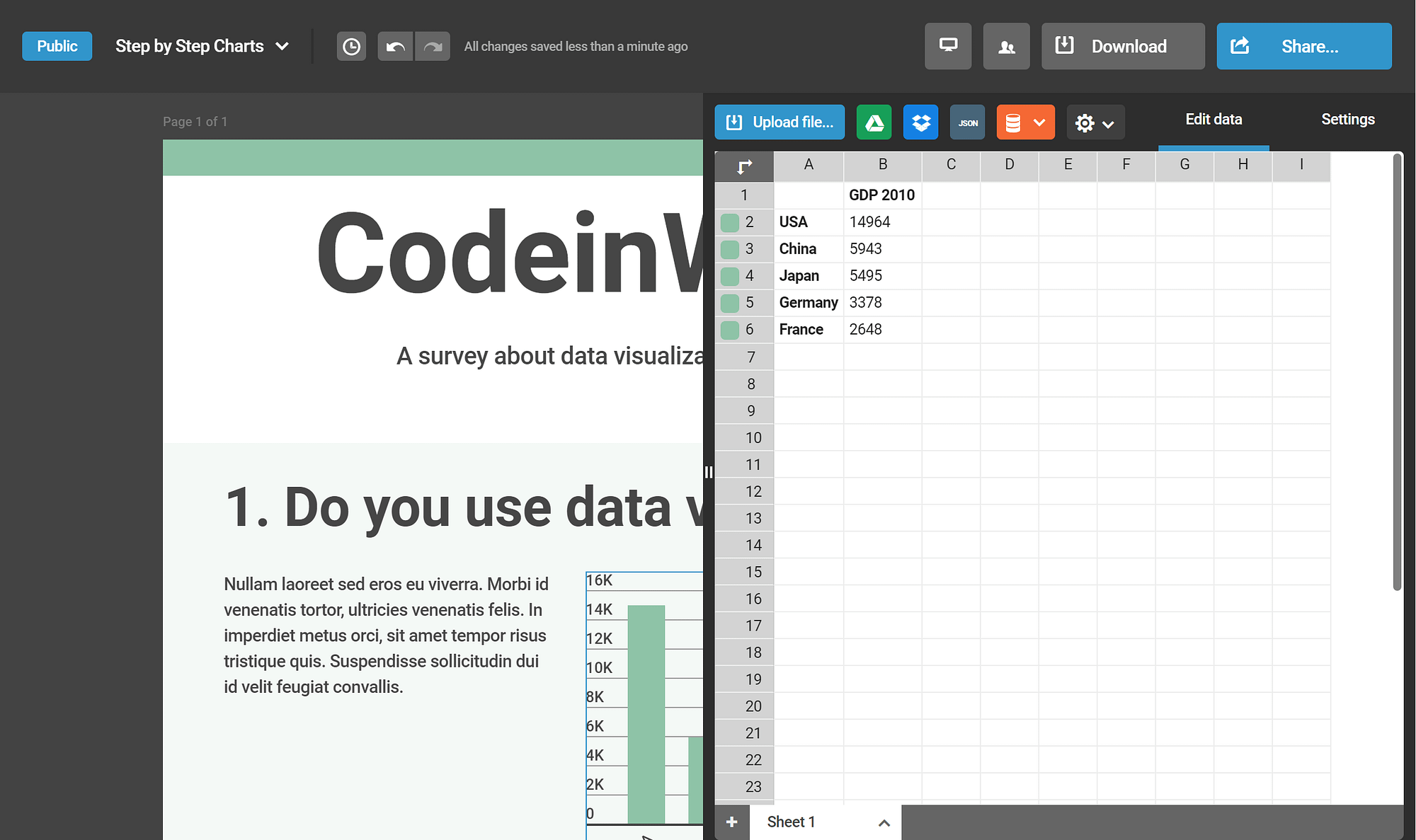Click the transpose table corner icon
Viewport: 1416px width, 840px height.
[x=744, y=166]
